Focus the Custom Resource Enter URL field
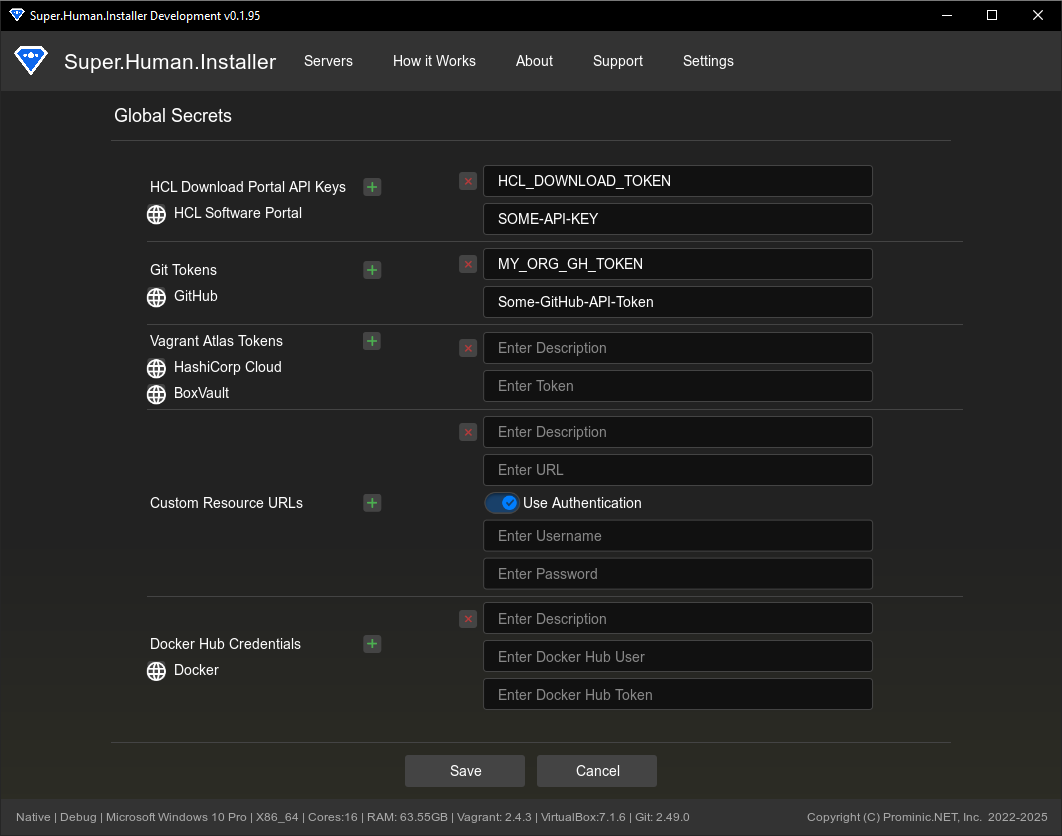 677,470
